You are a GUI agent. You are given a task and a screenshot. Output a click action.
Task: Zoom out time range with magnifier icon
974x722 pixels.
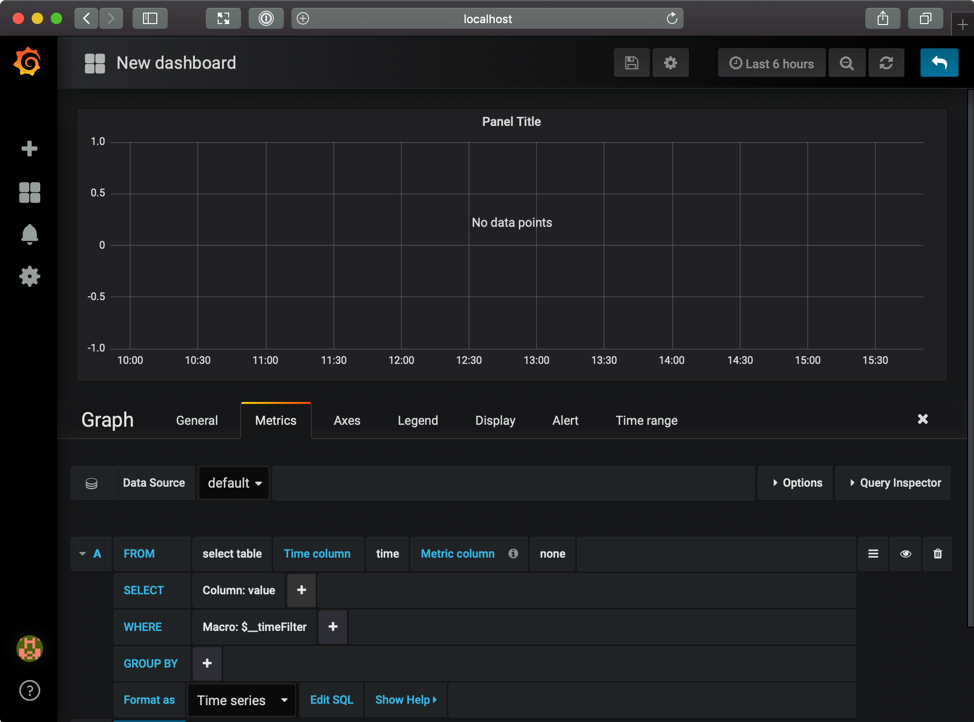847,63
